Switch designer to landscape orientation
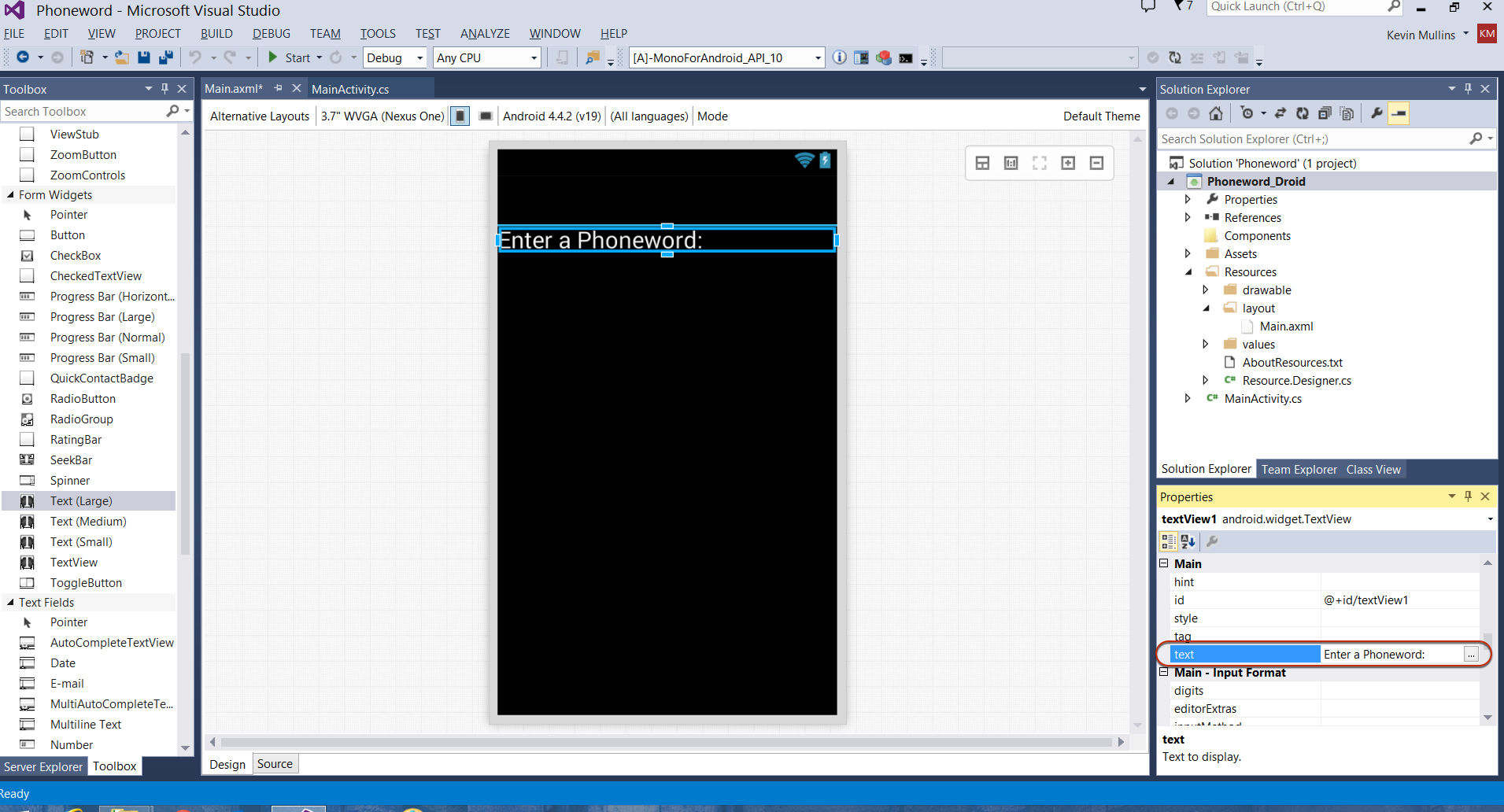Image resolution: width=1504 pixels, height=812 pixels. [486, 116]
